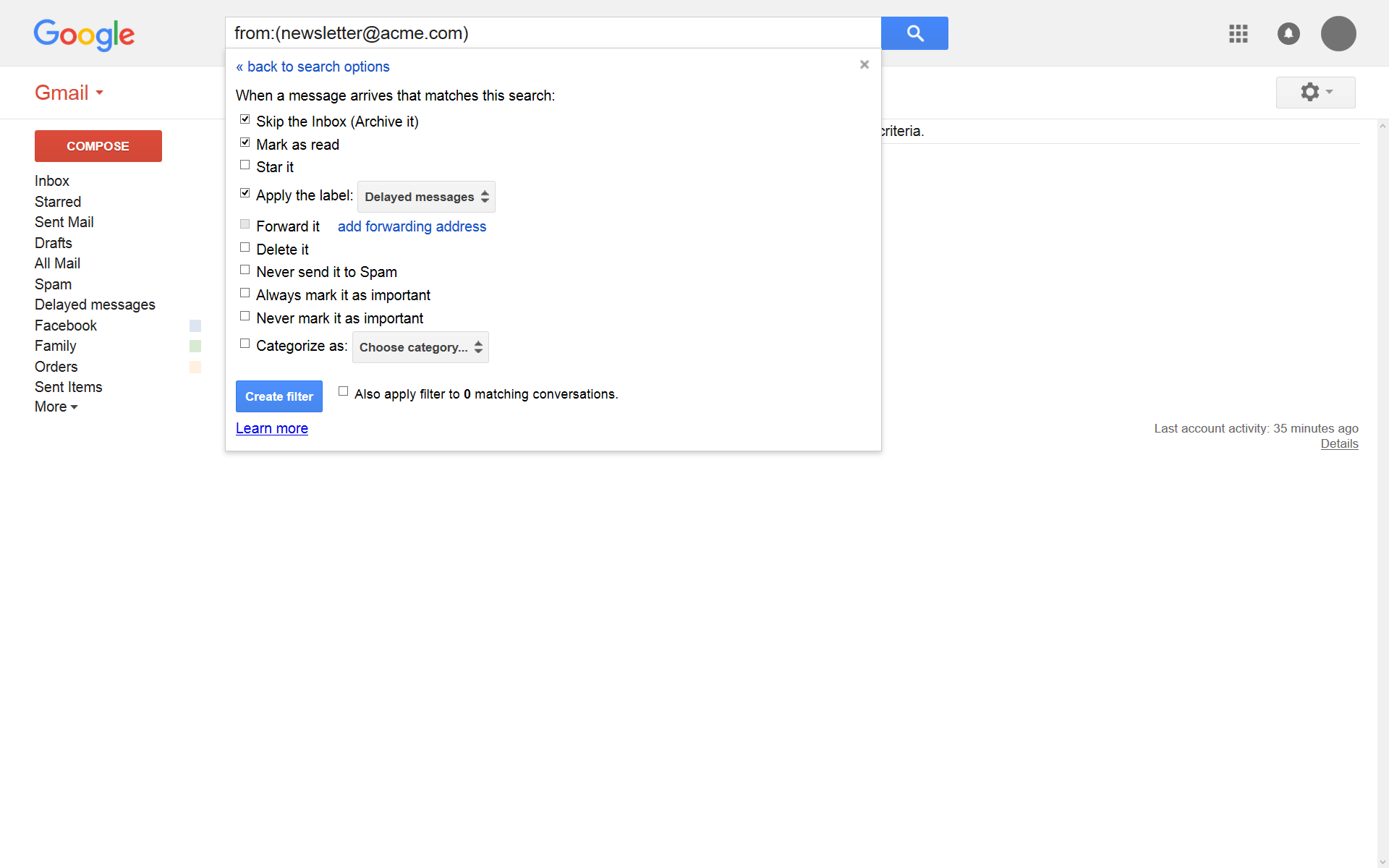Viewport: 1389px width, 868px height.
Task: Open the settings gear menu
Action: 1315,93
